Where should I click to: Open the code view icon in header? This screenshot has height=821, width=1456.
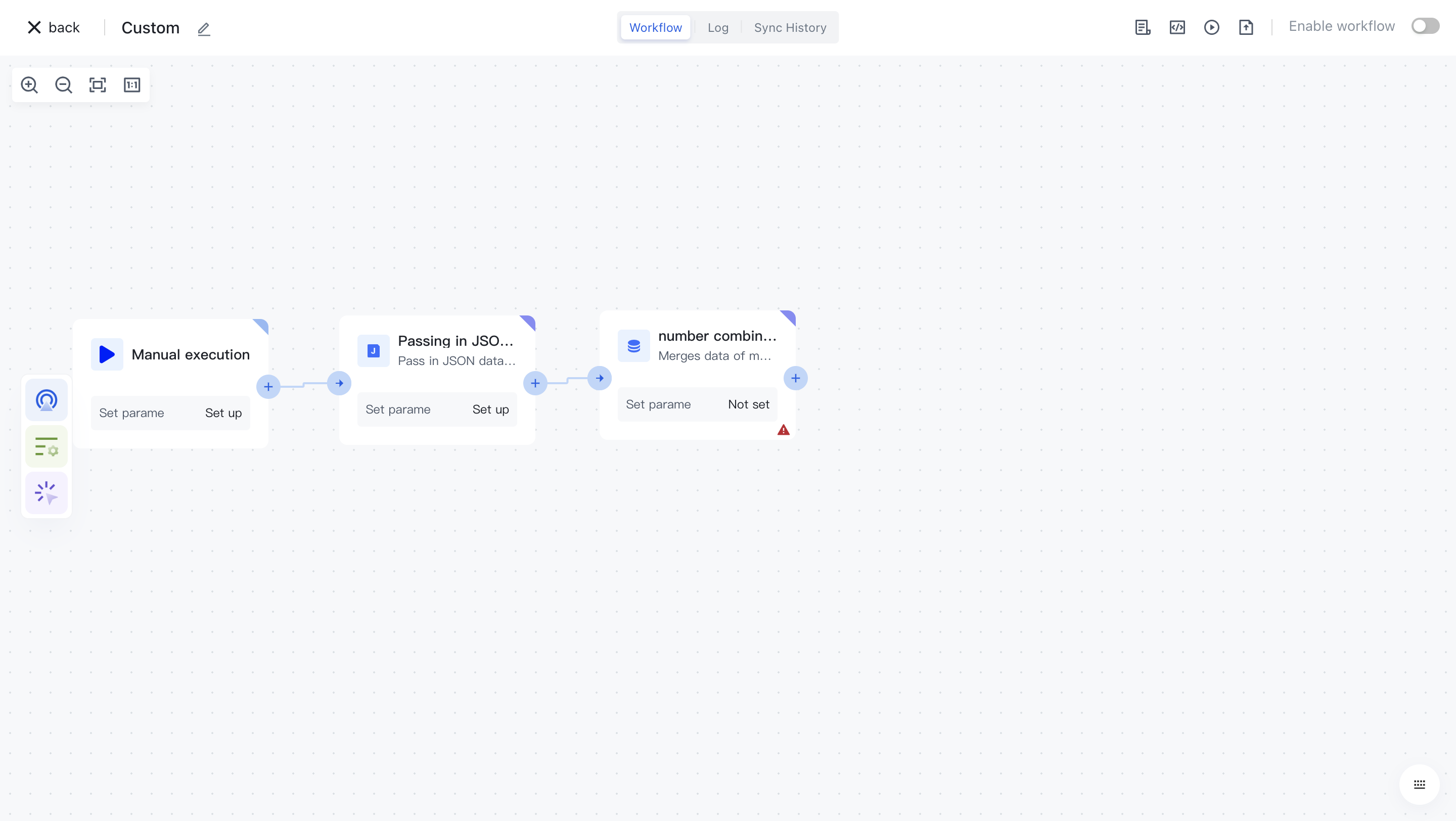1177,27
